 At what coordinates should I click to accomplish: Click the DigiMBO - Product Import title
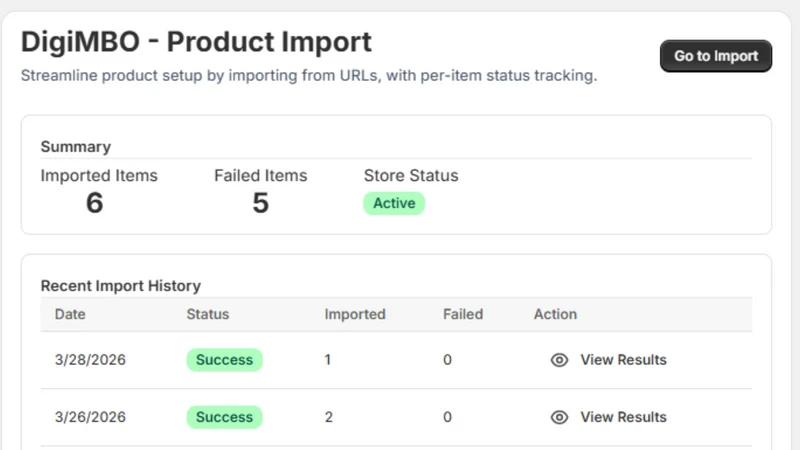(196, 42)
